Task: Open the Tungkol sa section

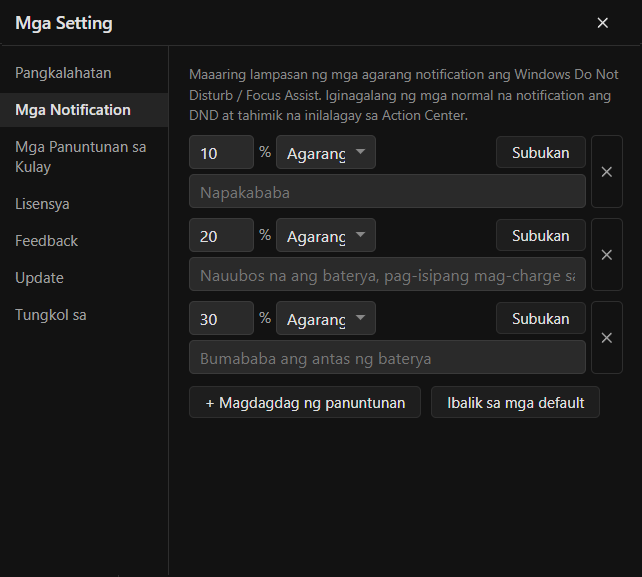Action: point(84,315)
